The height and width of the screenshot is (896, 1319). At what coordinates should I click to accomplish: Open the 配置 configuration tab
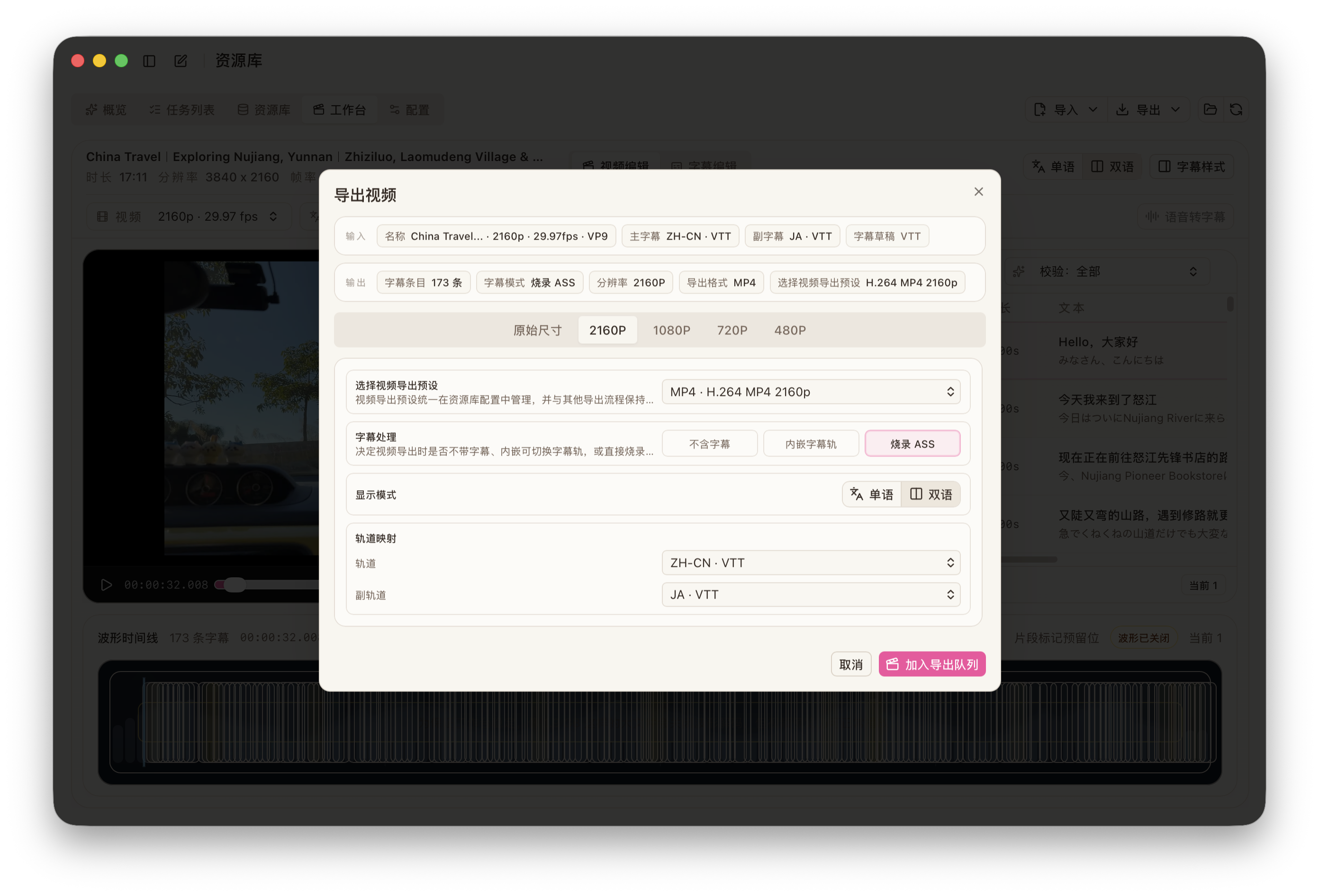410,109
